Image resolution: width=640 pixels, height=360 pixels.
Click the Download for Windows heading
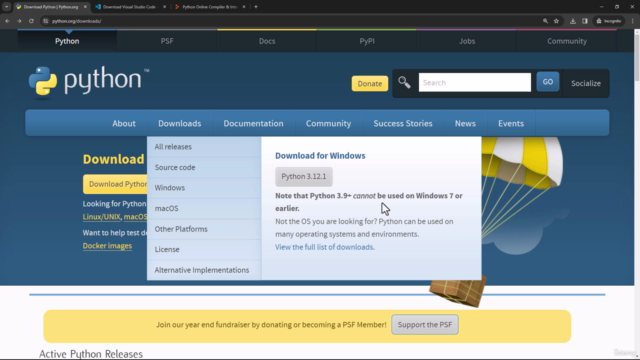point(320,156)
